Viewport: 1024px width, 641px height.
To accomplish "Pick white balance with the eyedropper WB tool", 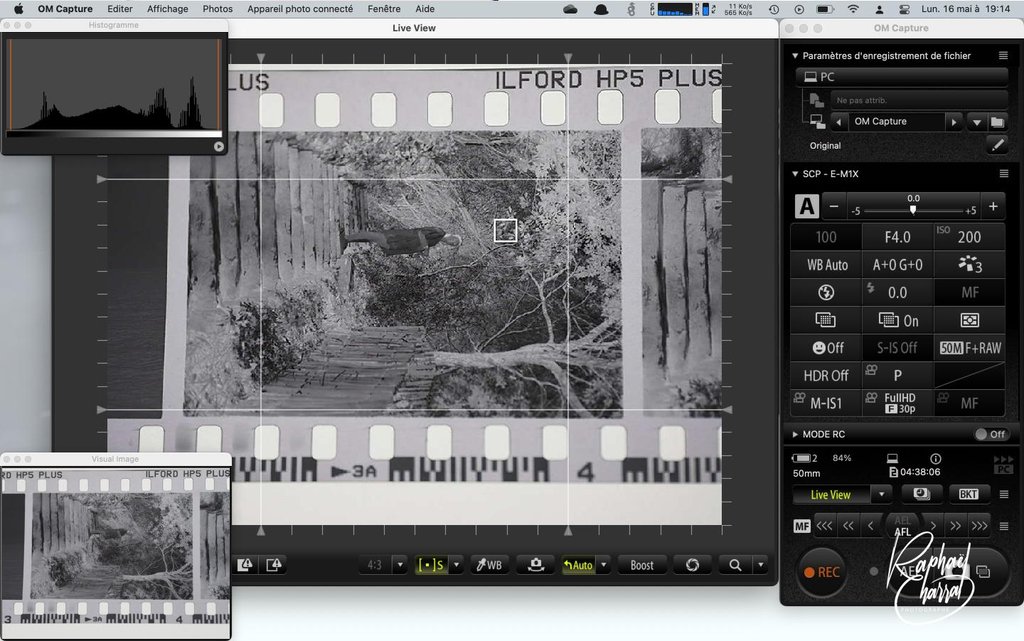I will click(488, 565).
